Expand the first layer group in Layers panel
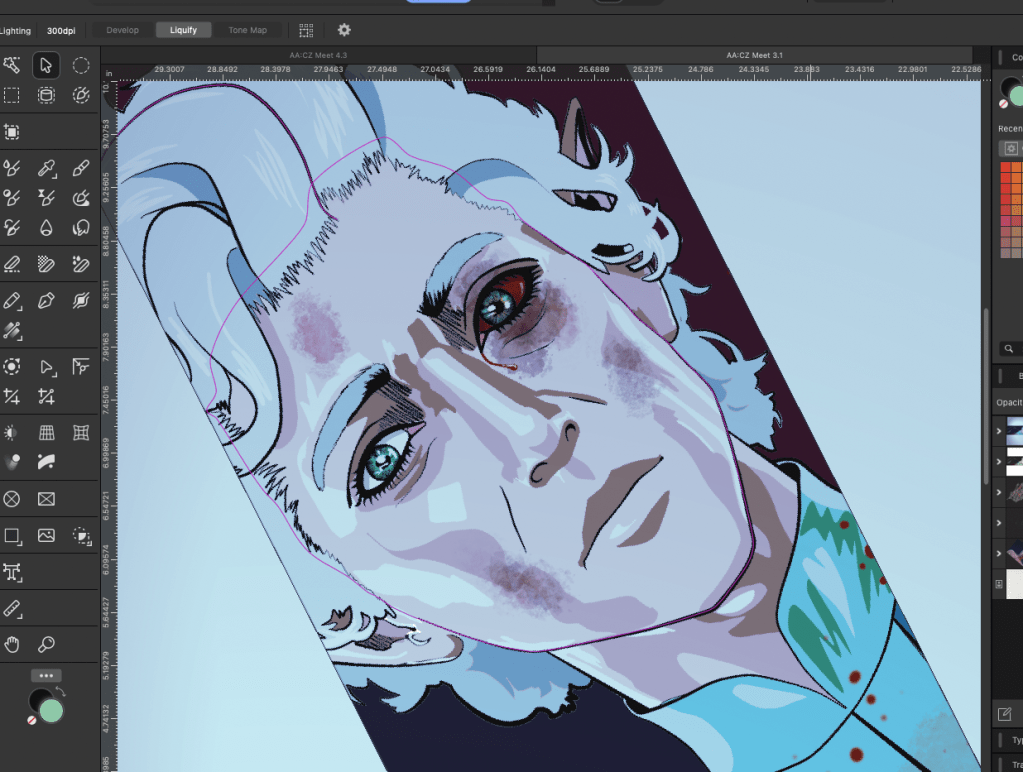 pos(999,431)
